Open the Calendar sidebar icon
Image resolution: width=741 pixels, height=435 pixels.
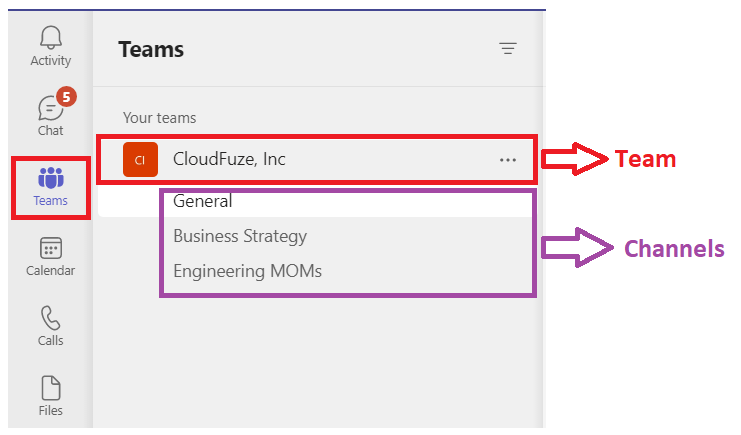51,248
